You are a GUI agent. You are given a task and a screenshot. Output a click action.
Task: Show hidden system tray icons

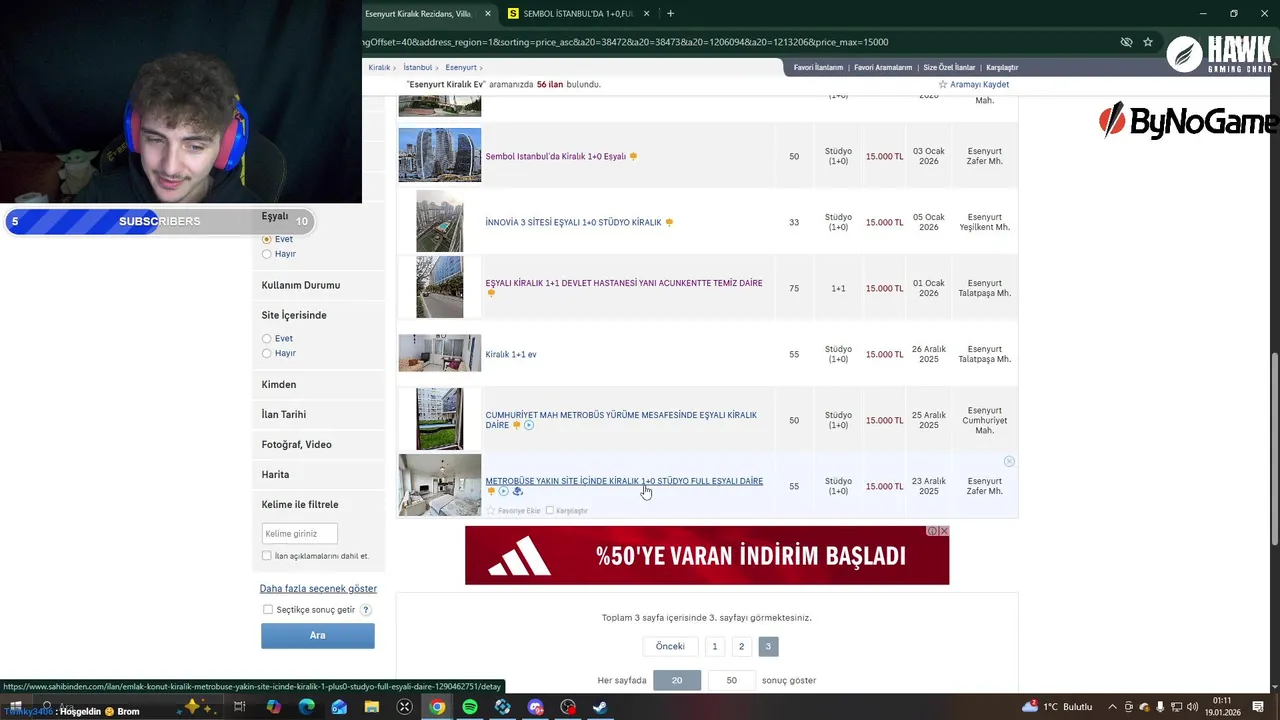tap(1114, 707)
